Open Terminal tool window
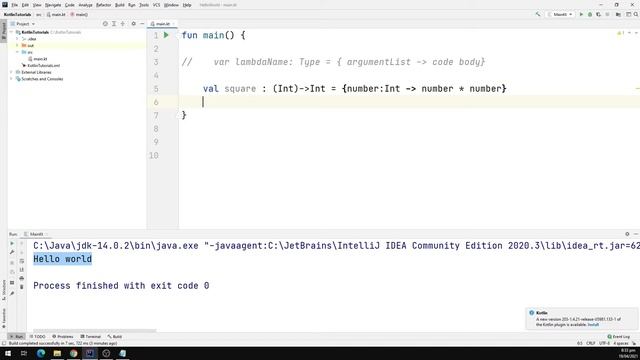Viewport: 640px width, 360px height. coord(91,337)
